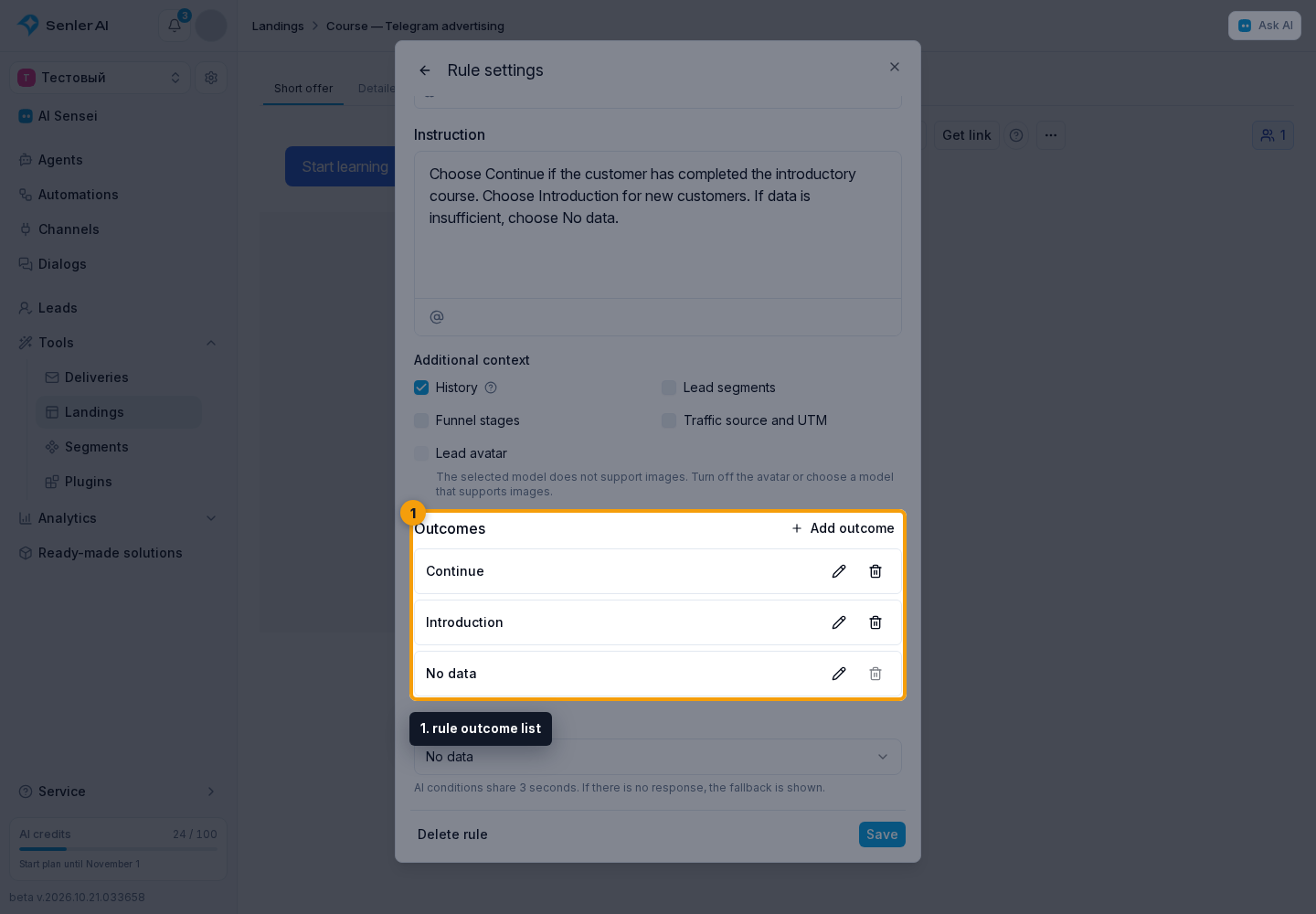Edit the Introduction outcome with pencil icon
The width and height of the screenshot is (1316, 914).
839,622
